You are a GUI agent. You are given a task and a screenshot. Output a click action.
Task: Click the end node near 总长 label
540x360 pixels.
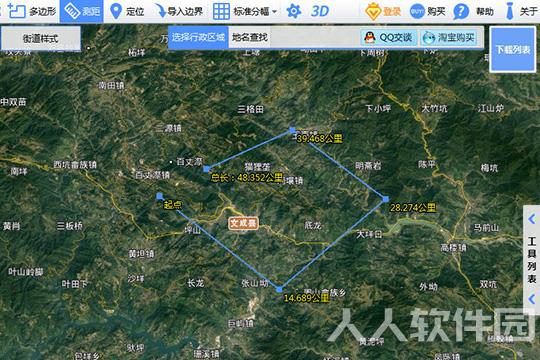click(206, 169)
